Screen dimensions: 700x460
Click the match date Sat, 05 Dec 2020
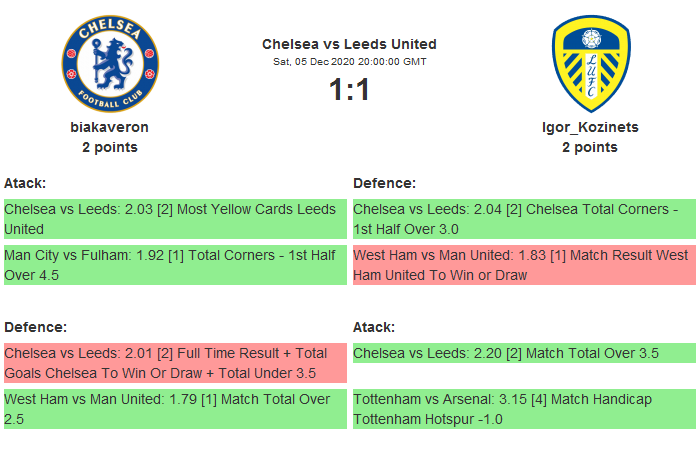click(349, 61)
